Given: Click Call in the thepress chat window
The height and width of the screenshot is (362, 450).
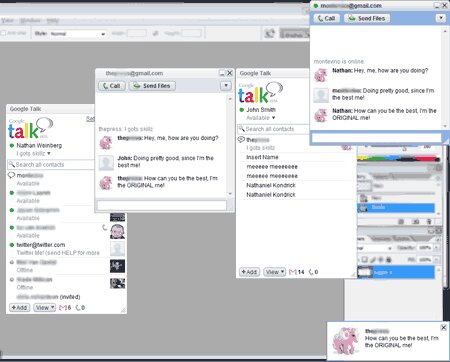Looking at the screenshot, I should [x=112, y=86].
